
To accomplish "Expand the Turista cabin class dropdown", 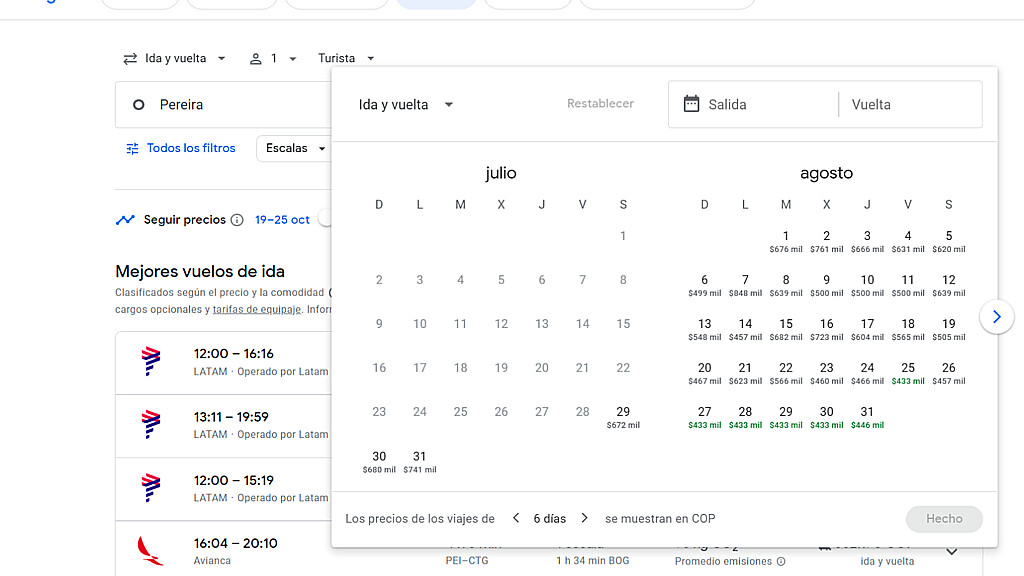I will click(346, 59).
